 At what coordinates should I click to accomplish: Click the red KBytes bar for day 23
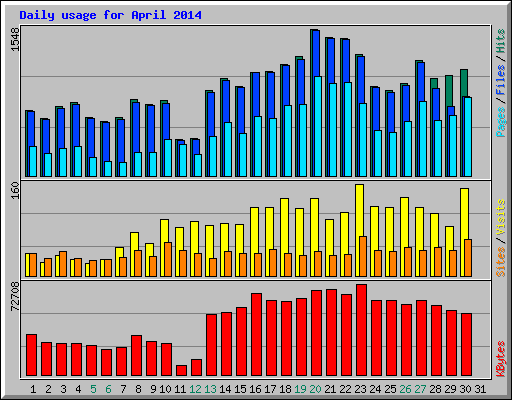[x=361, y=330]
